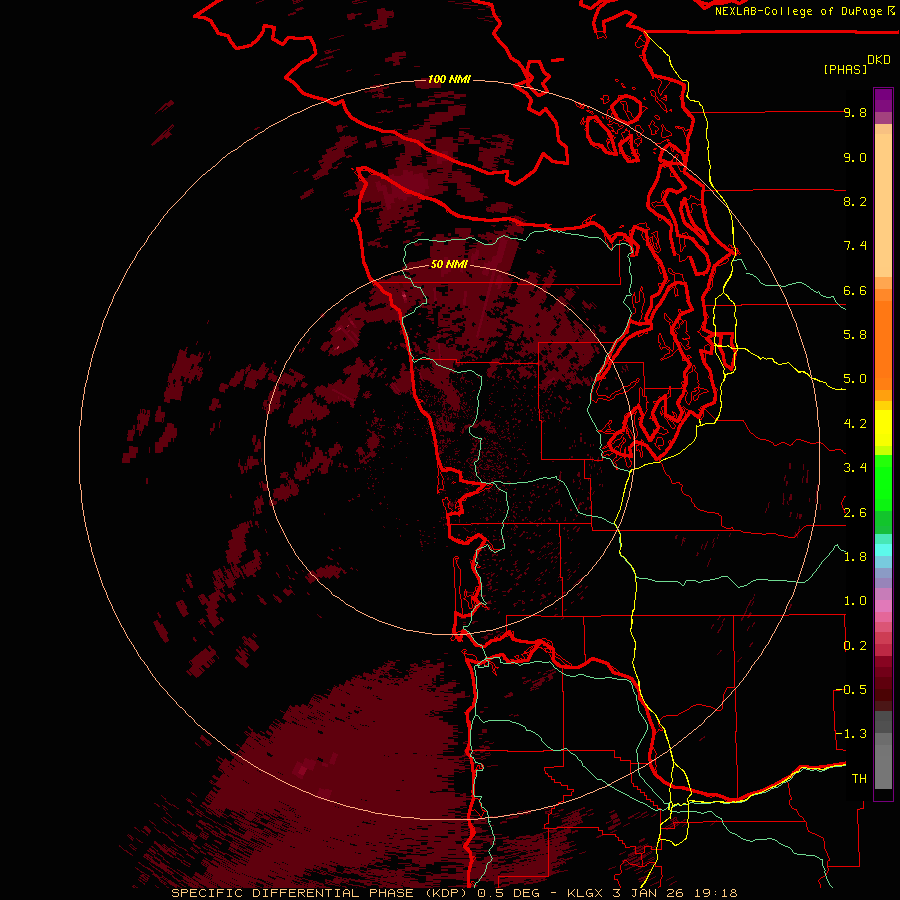Select the 4.2 scale value
Image resolution: width=900 pixels, height=900 pixels.
click(855, 424)
